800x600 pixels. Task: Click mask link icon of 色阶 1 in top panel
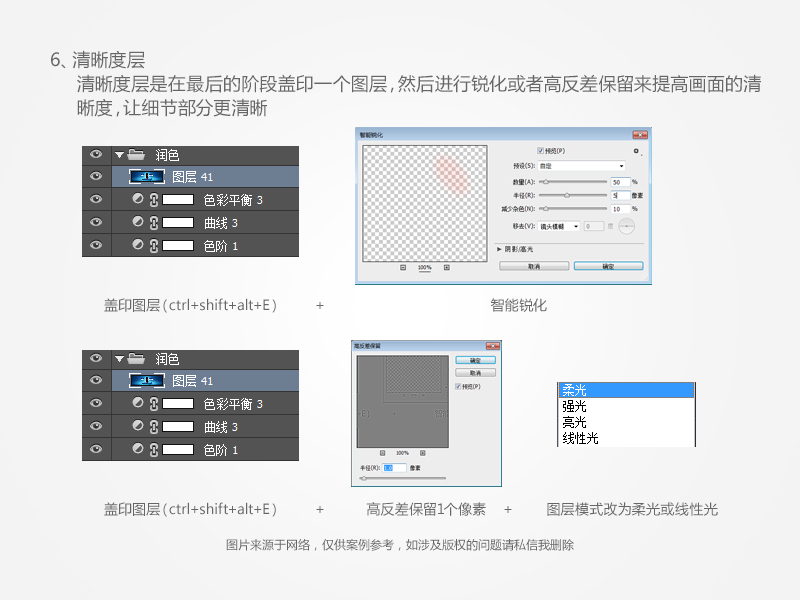click(154, 245)
